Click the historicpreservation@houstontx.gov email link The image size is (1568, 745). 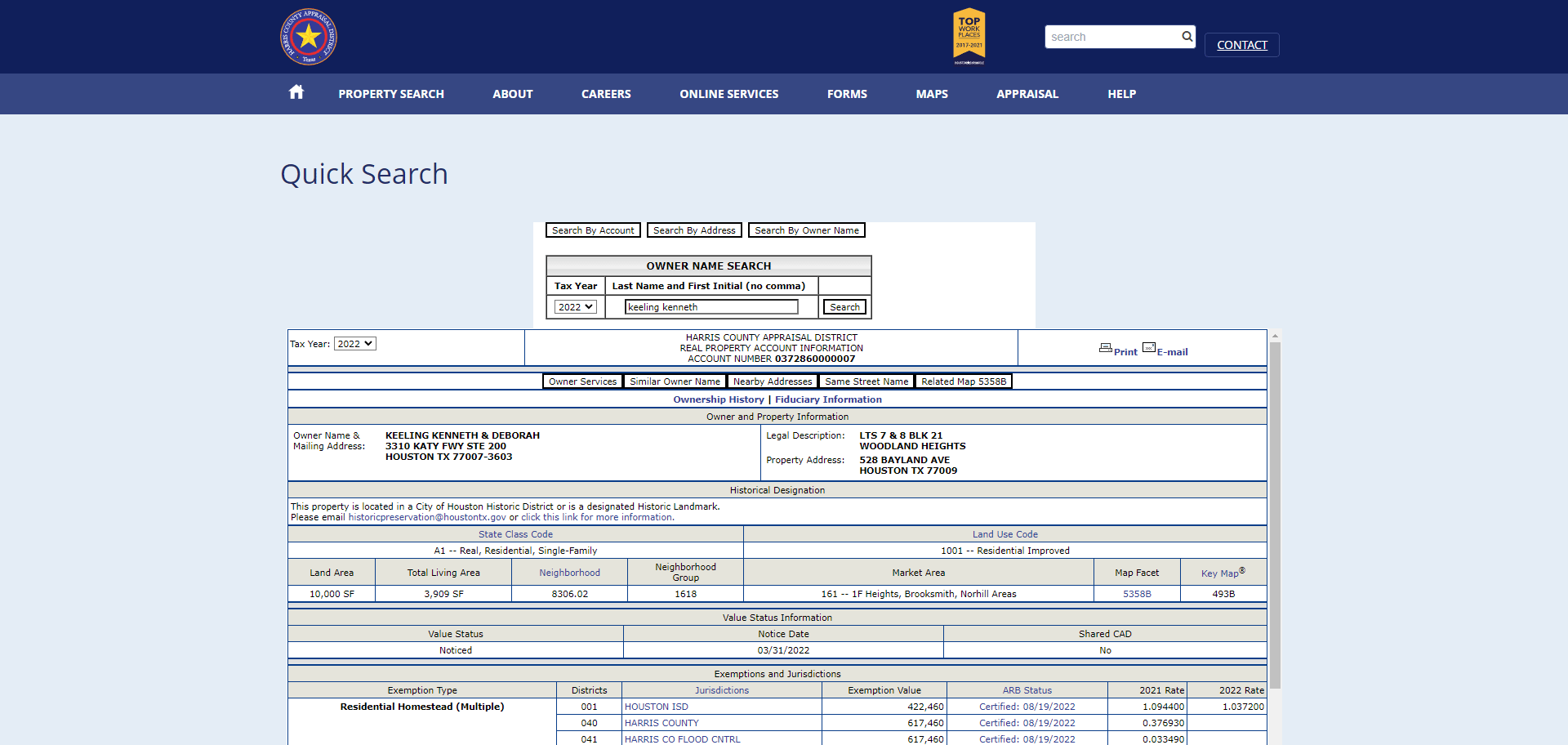pyautogui.click(x=427, y=517)
